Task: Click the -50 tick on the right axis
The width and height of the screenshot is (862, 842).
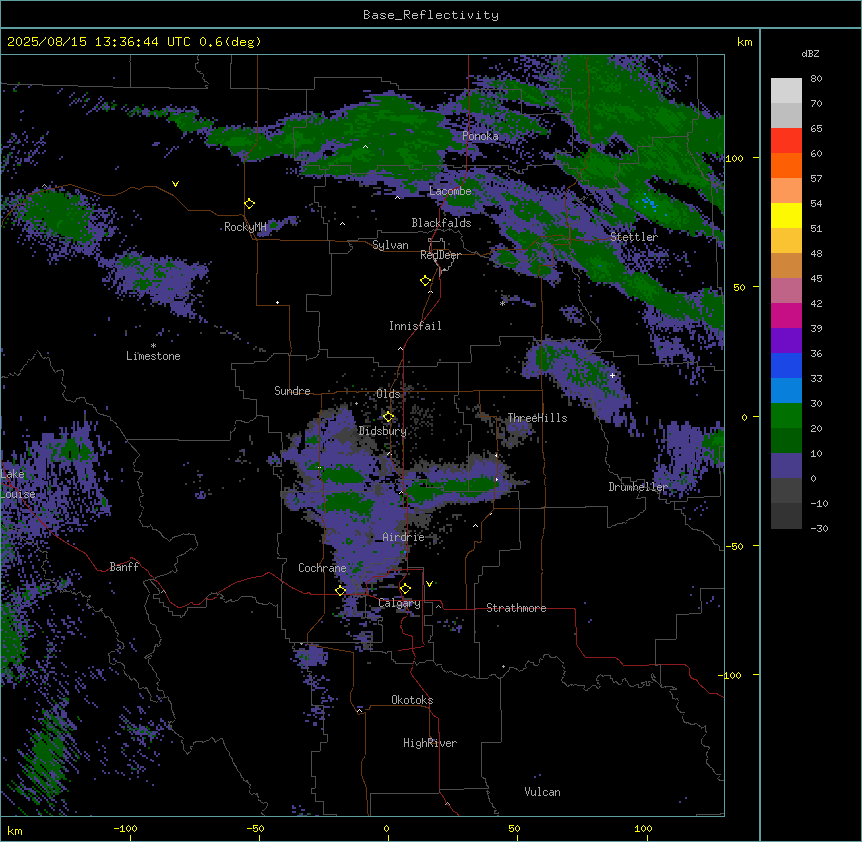Action: (734, 546)
